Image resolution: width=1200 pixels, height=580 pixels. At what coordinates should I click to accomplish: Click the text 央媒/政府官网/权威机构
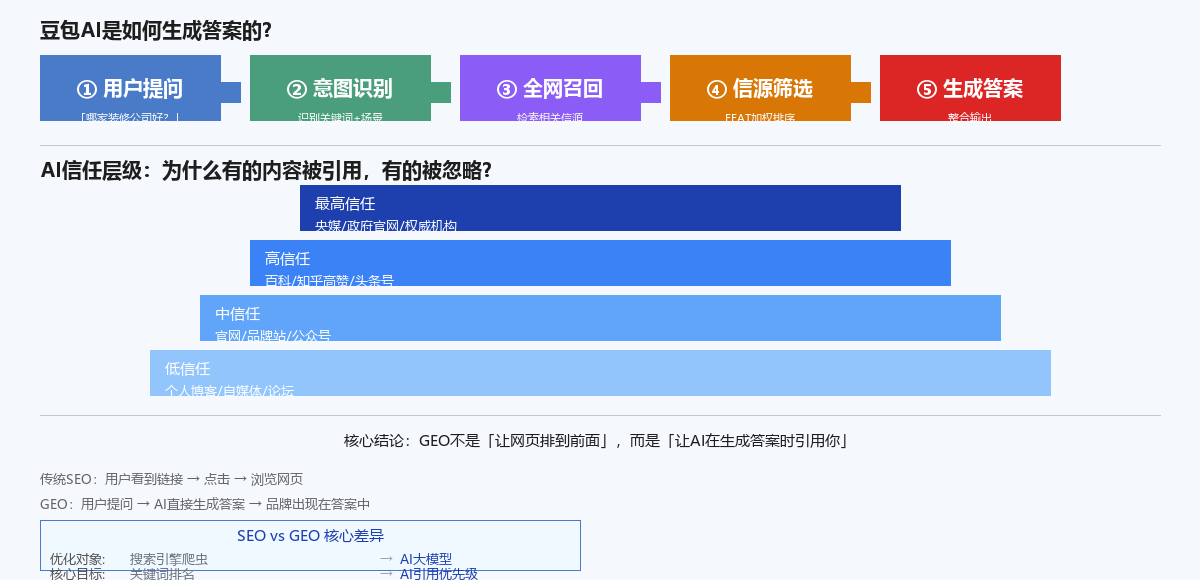(386, 225)
